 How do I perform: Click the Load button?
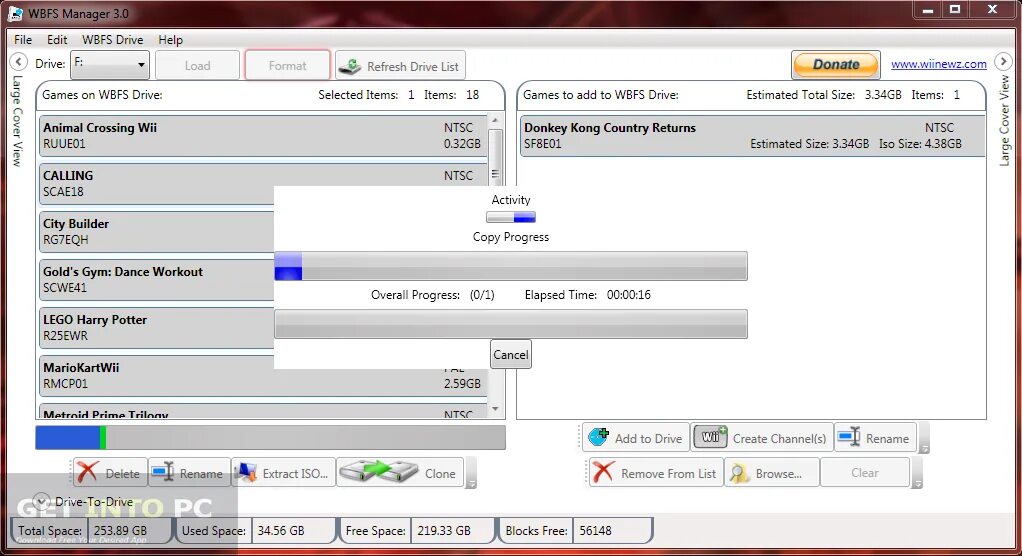[197, 65]
